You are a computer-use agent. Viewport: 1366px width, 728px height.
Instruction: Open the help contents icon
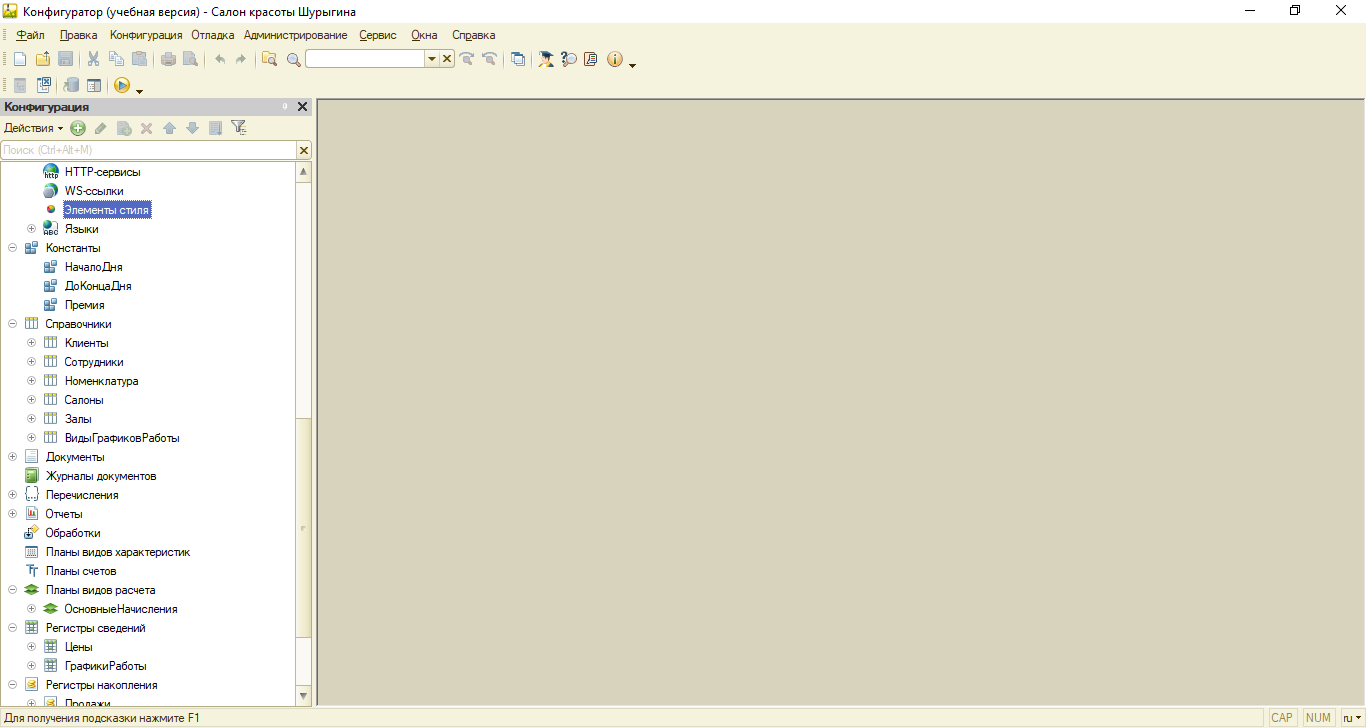point(591,59)
